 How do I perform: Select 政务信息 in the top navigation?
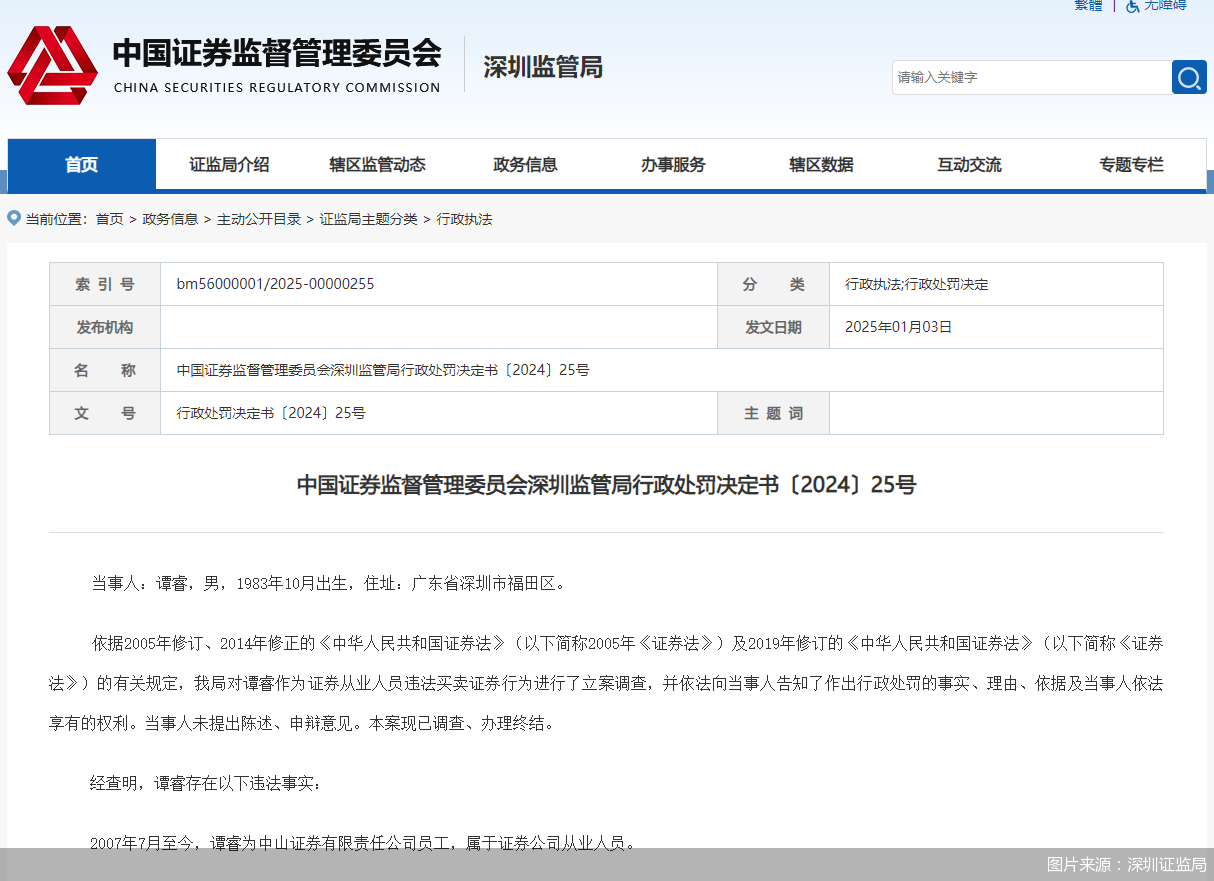(525, 165)
